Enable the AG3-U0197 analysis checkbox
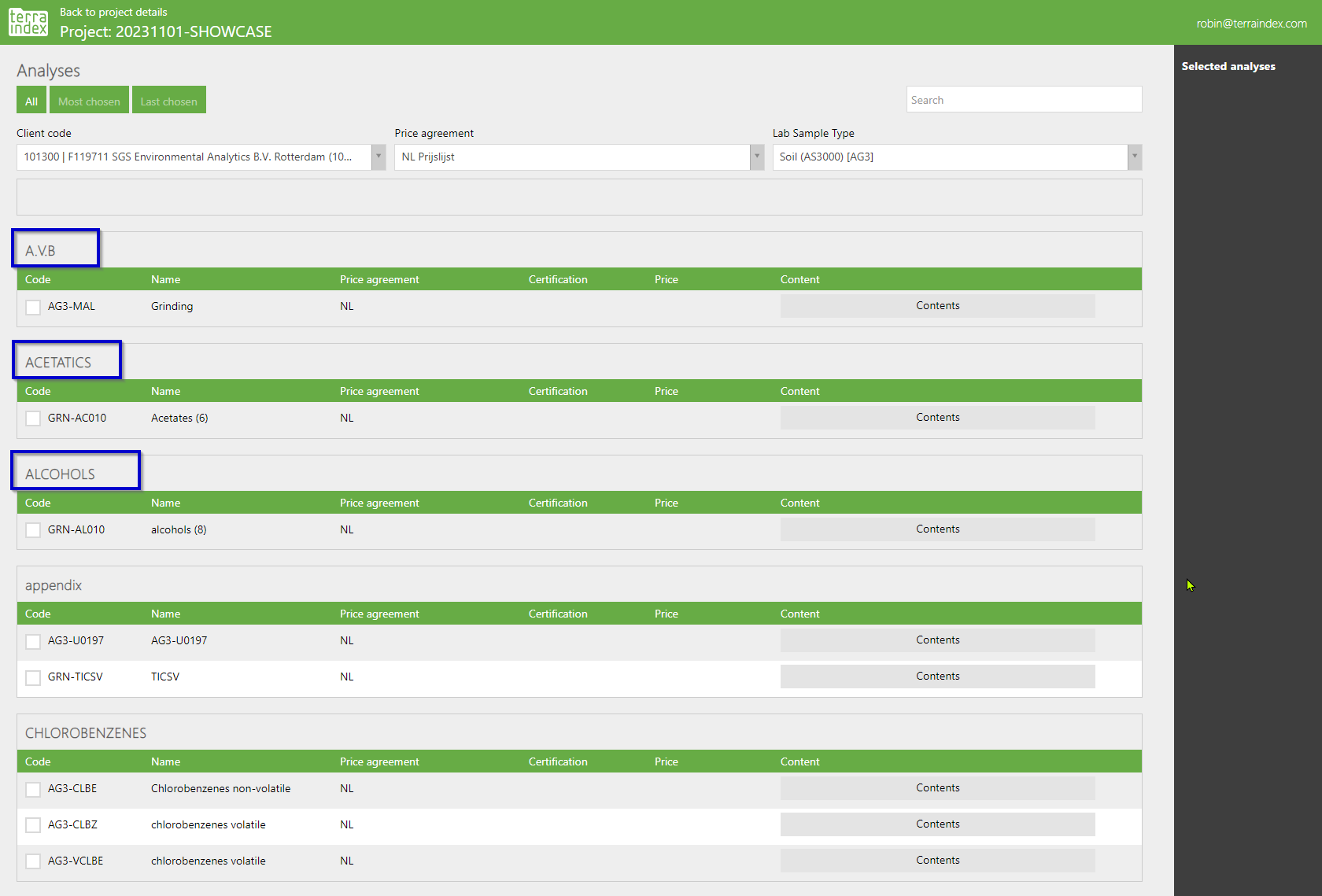Viewport: 1322px width, 896px height. click(x=33, y=641)
